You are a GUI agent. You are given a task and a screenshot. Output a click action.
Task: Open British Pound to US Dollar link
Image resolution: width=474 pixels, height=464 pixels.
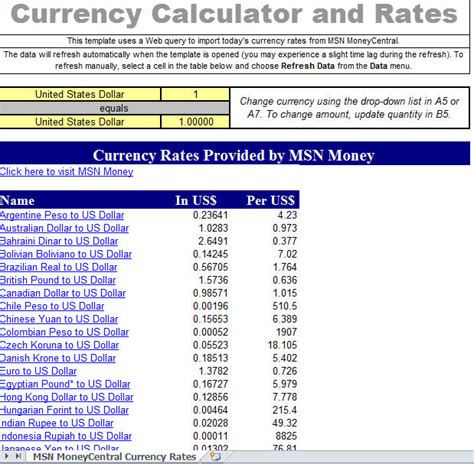coord(58,280)
